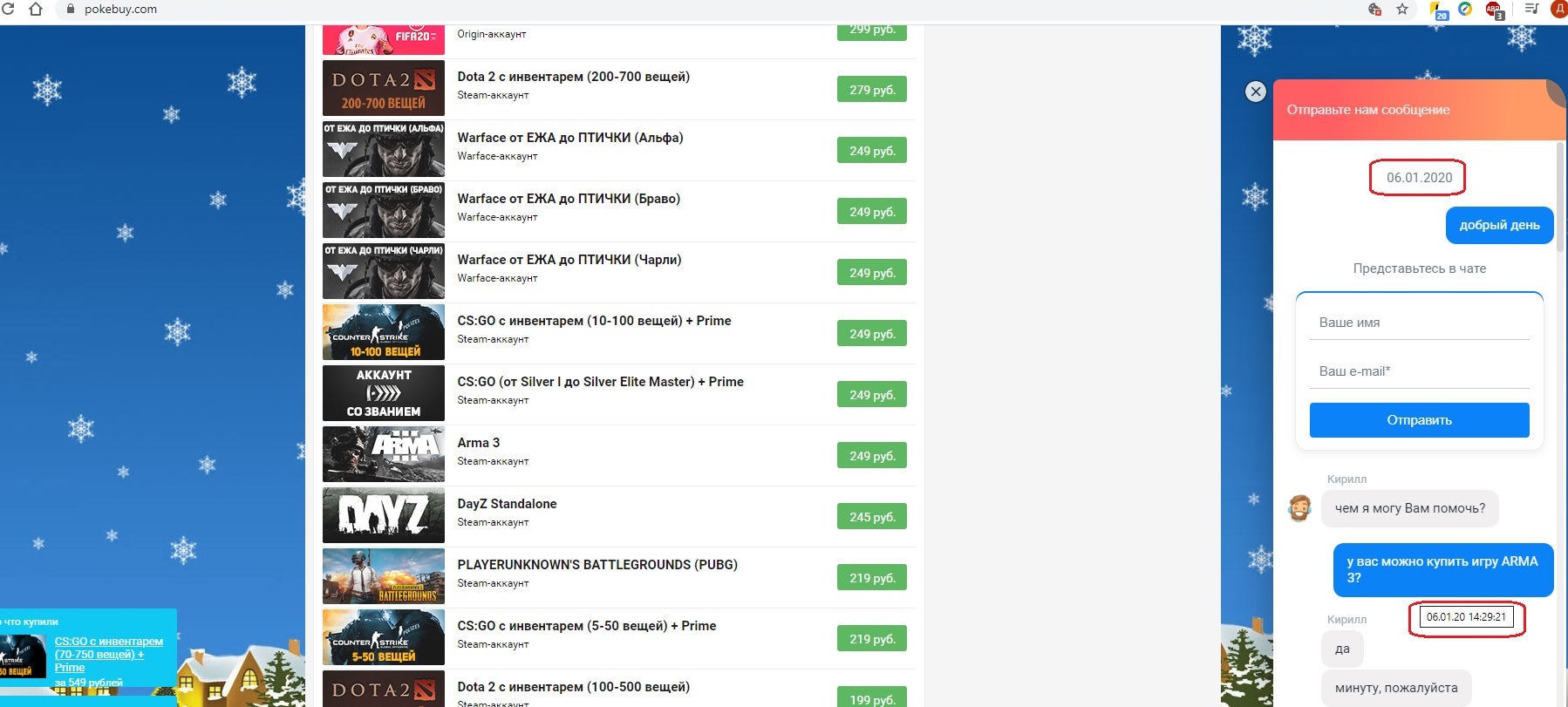
Task: Open the yellow extension with the 20 badge
Action: point(1439,10)
